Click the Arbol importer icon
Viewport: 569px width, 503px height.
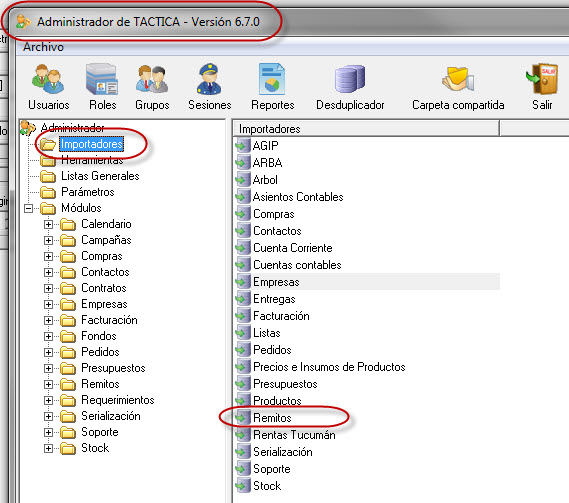[243, 180]
